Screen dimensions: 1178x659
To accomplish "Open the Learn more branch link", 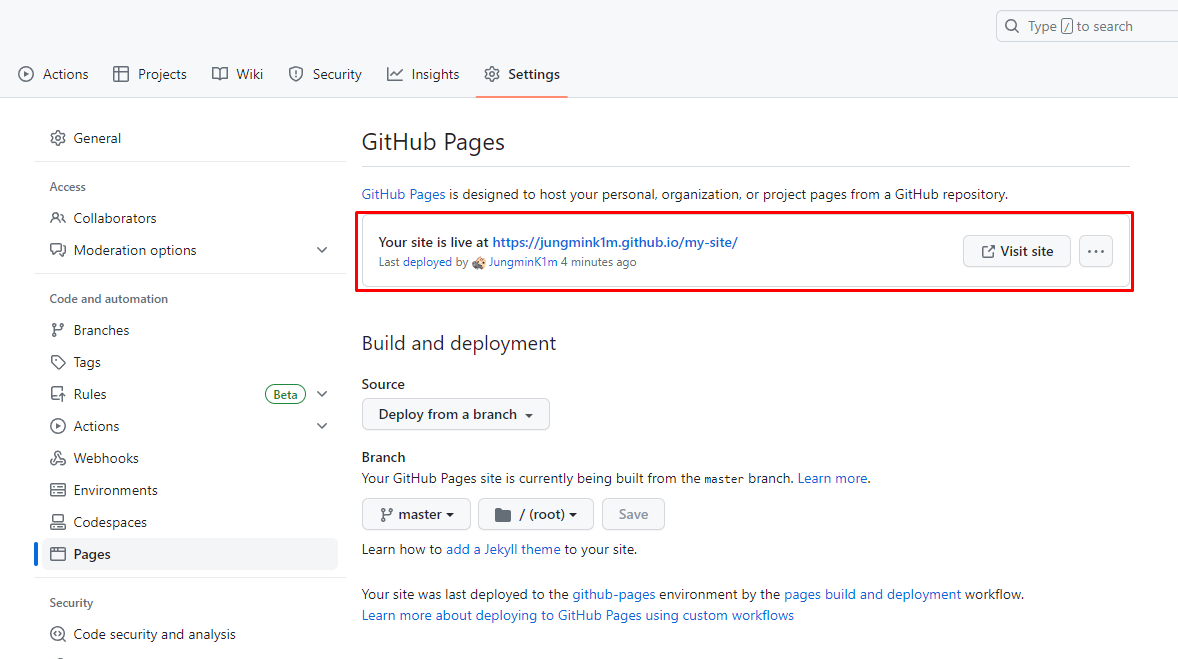I will [x=832, y=478].
